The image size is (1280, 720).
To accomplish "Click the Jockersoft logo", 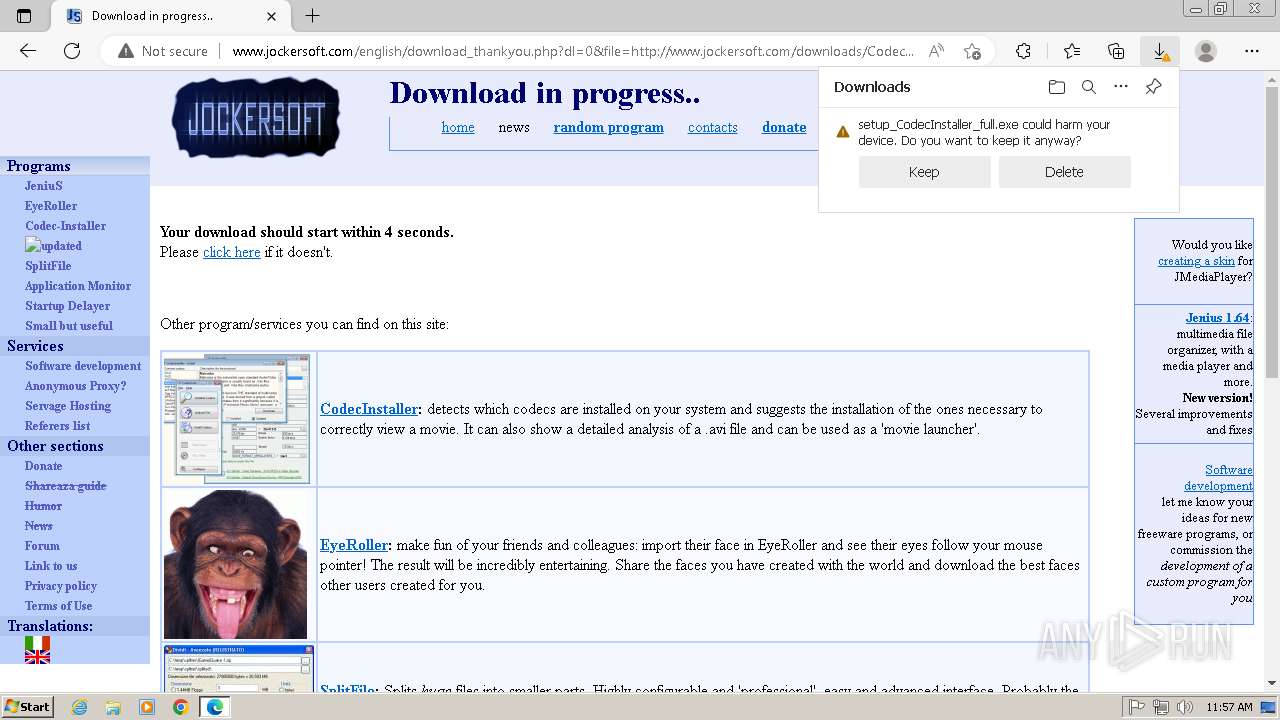I will (x=256, y=118).
